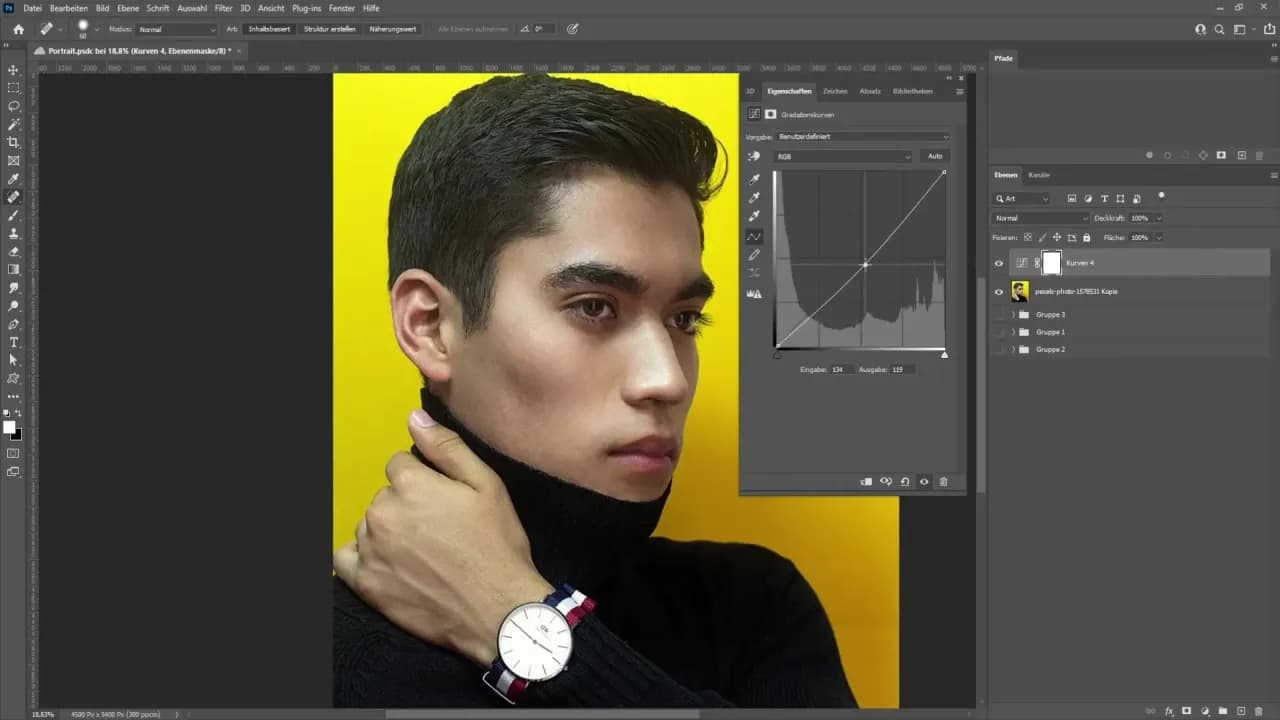Click the Home icon in options bar
Image resolution: width=1280 pixels, height=720 pixels.
pyautogui.click(x=18, y=29)
